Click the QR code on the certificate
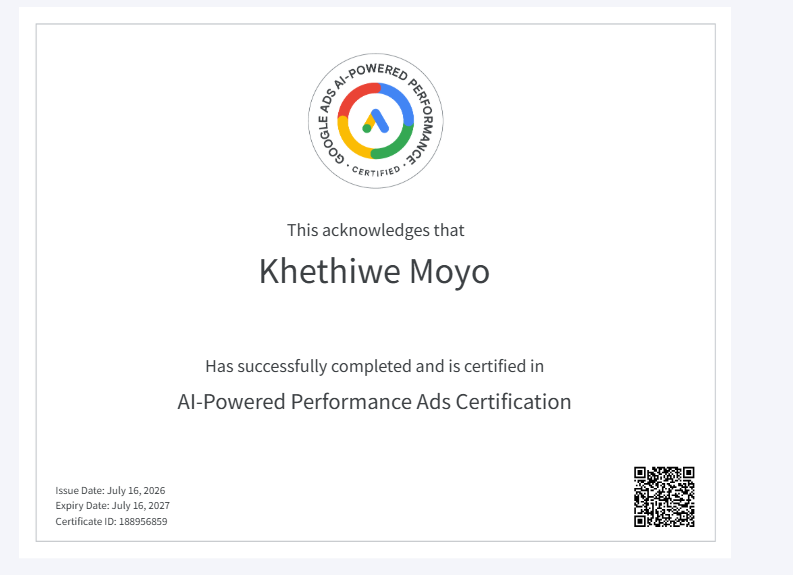 664,497
